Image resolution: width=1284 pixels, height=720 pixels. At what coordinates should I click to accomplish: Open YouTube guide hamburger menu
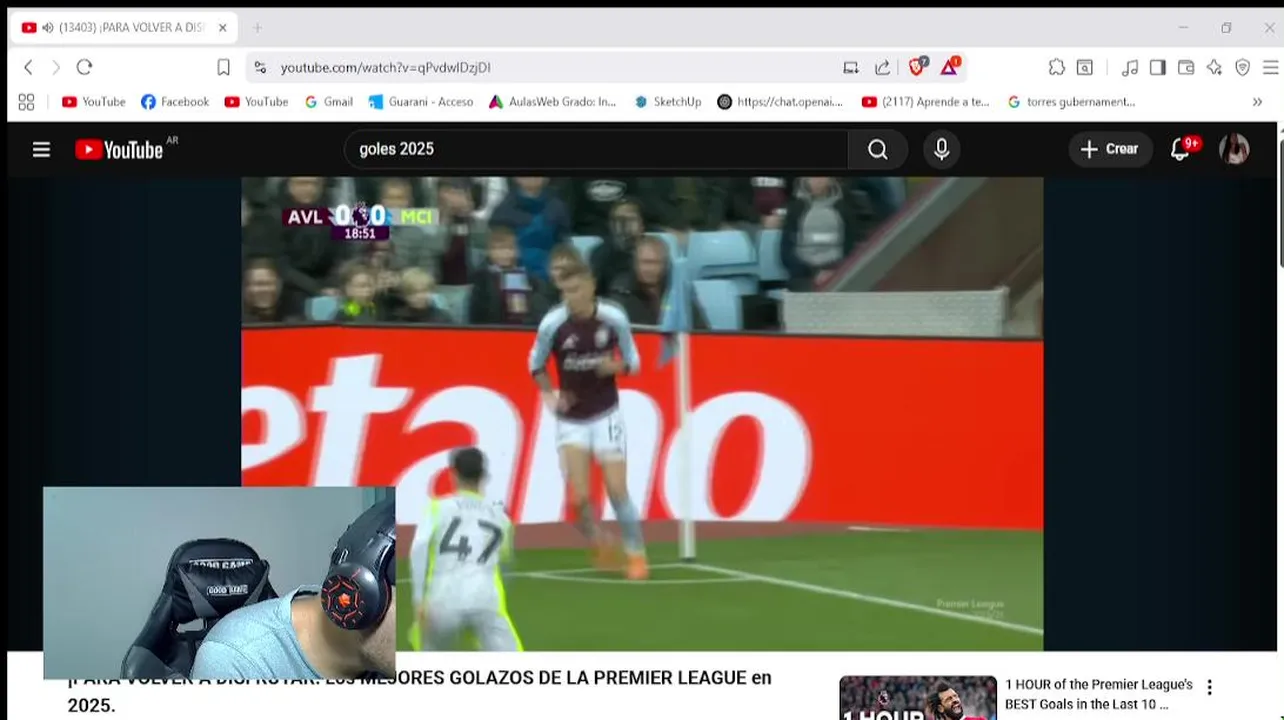tap(41, 149)
